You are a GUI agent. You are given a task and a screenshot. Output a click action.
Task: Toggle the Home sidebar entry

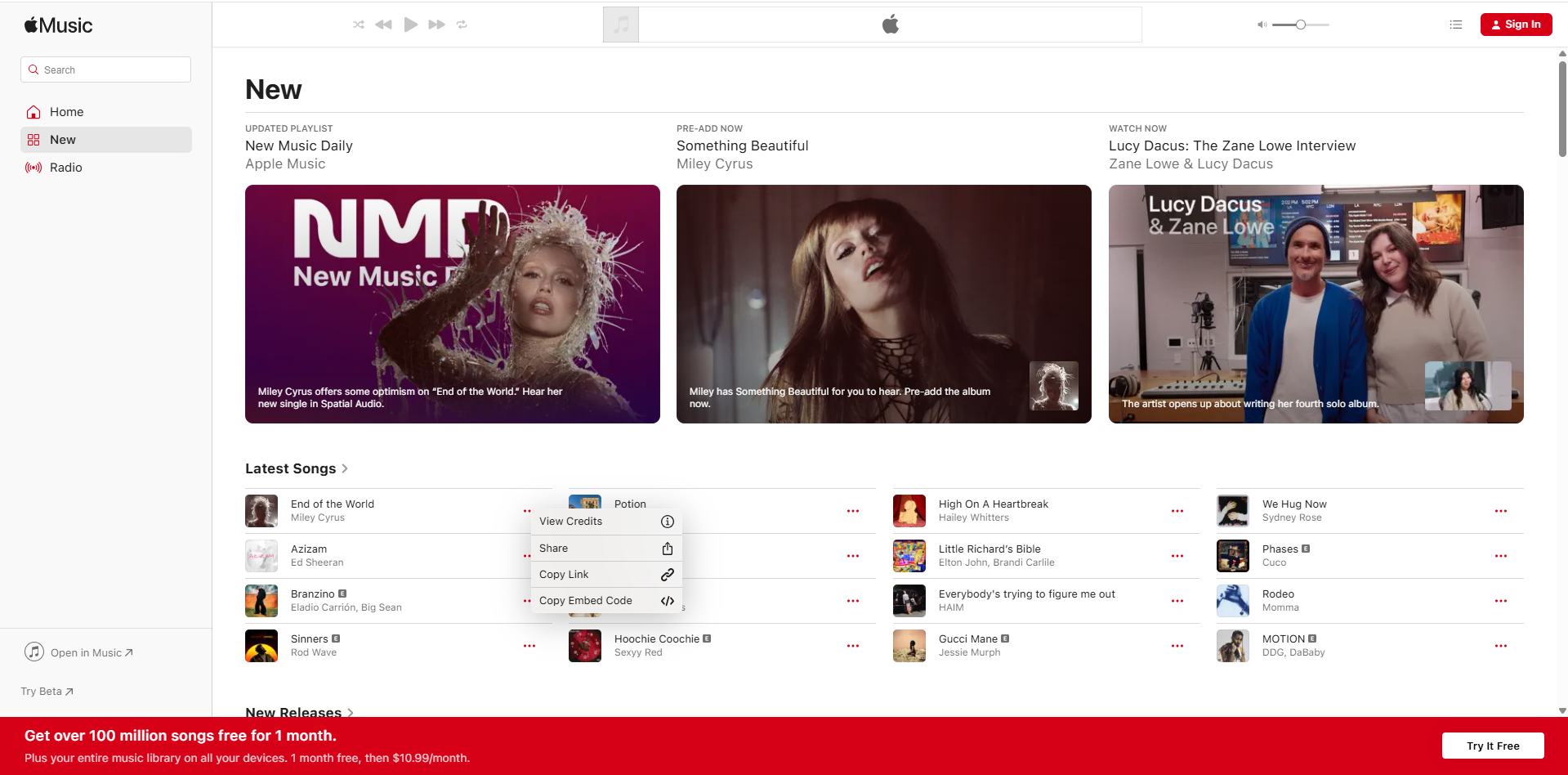tap(65, 112)
